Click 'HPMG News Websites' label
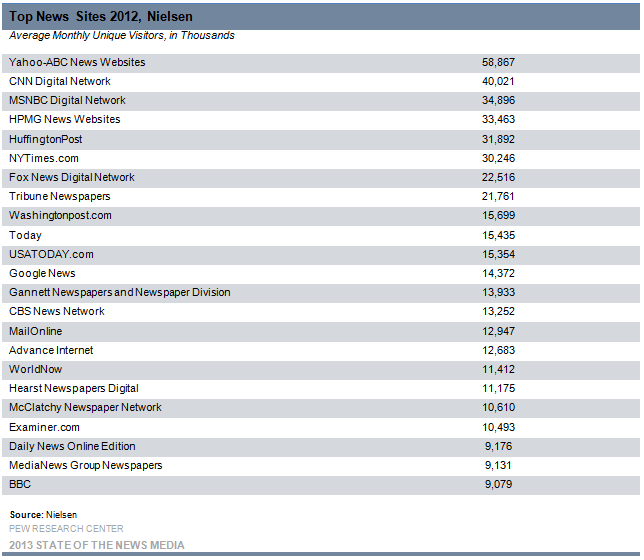This screenshot has width=644, height=560. pyautogui.click(x=64, y=119)
